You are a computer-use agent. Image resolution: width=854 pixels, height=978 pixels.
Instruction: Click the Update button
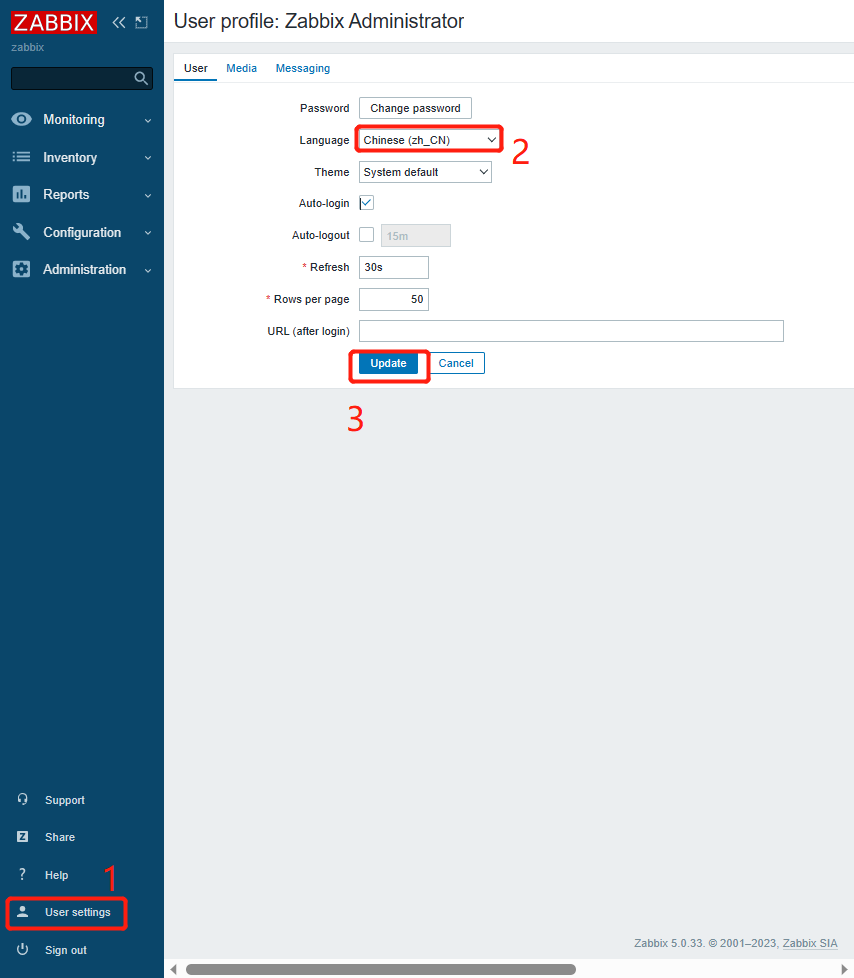[388, 363]
